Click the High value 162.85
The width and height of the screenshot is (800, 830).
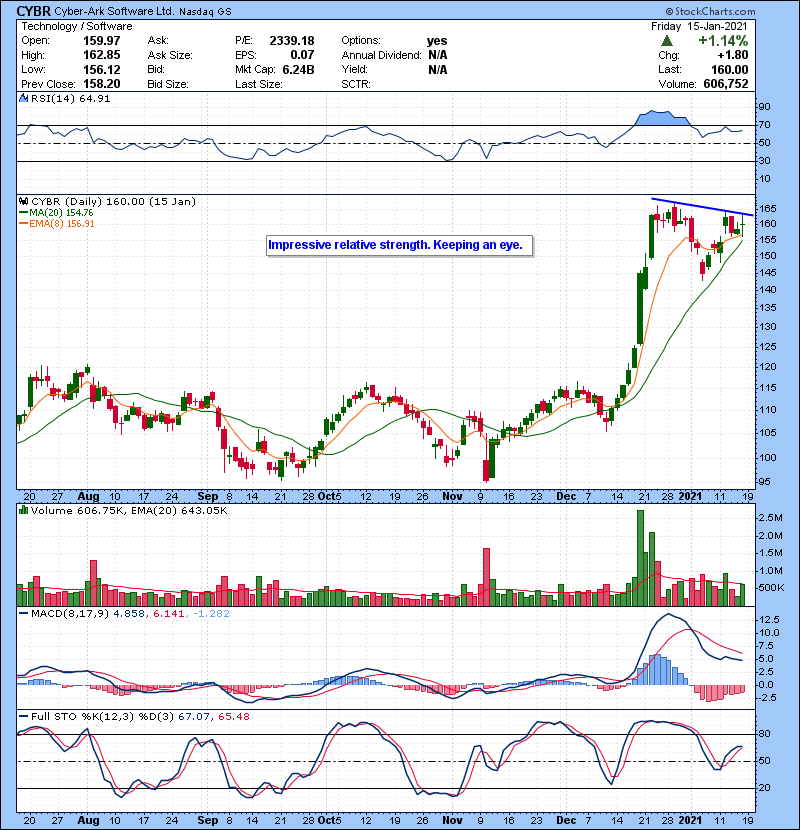coord(102,55)
